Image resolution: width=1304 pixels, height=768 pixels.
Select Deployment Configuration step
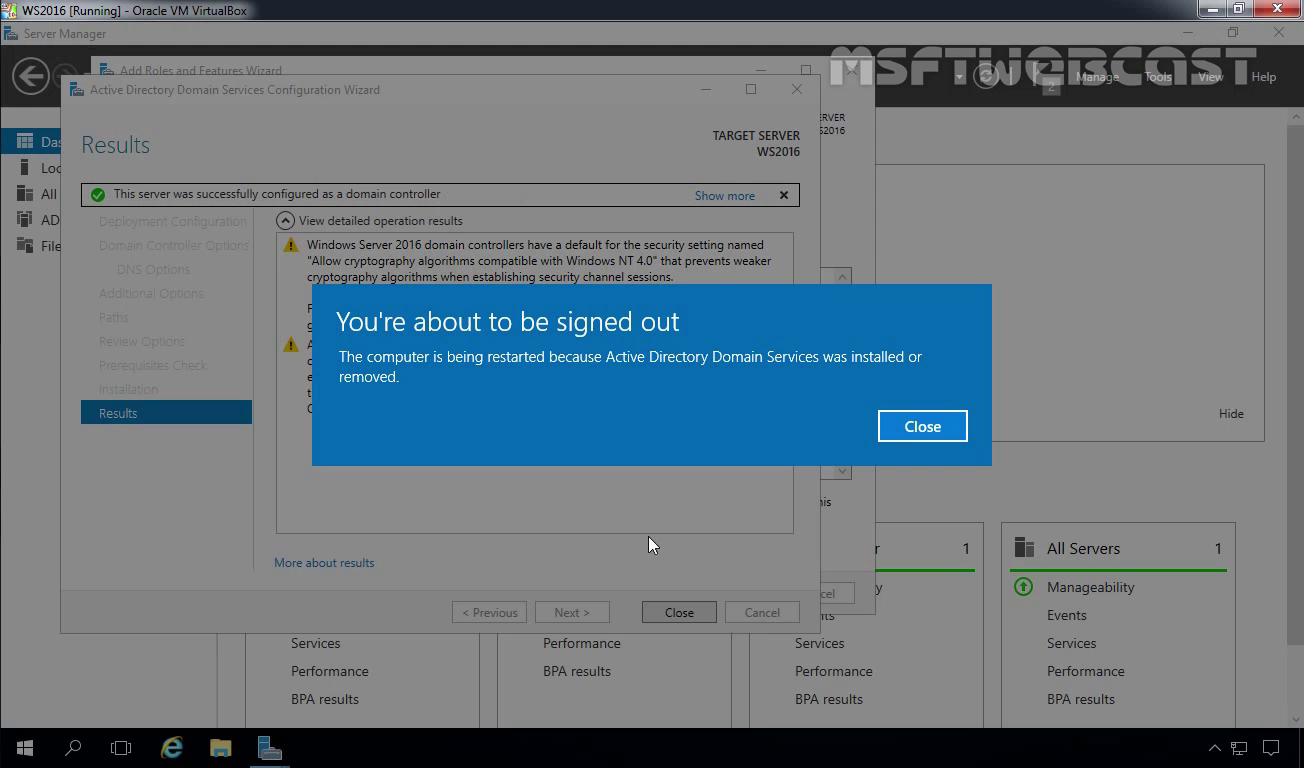click(x=172, y=222)
